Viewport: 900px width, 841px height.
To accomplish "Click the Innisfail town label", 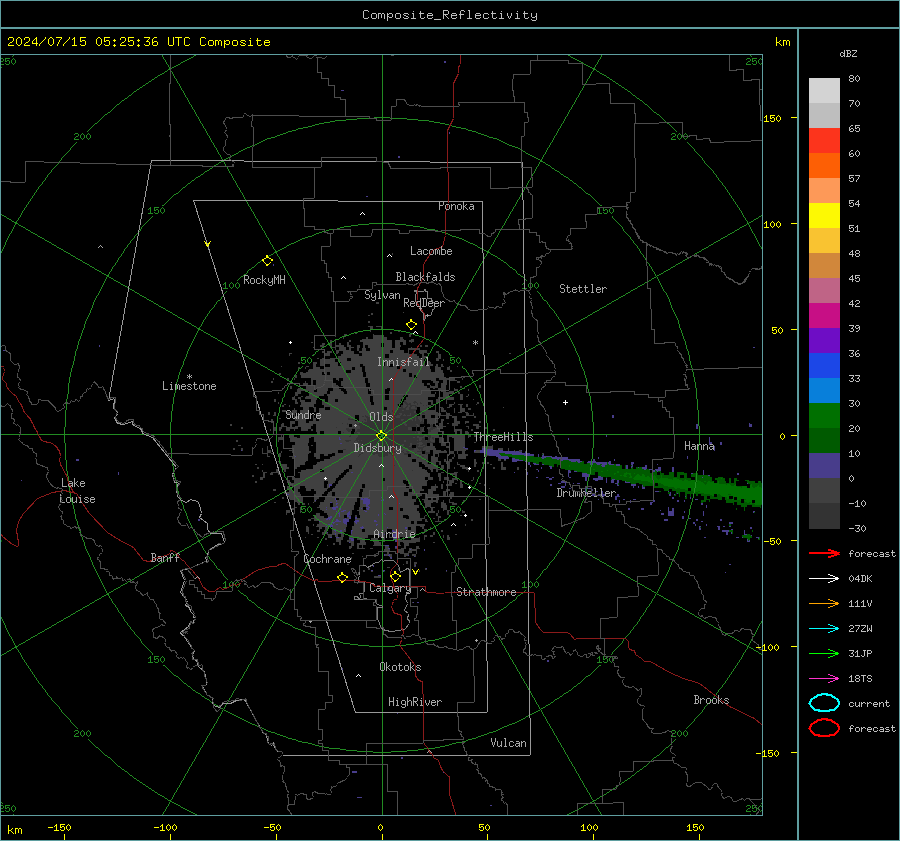I will pyautogui.click(x=403, y=362).
